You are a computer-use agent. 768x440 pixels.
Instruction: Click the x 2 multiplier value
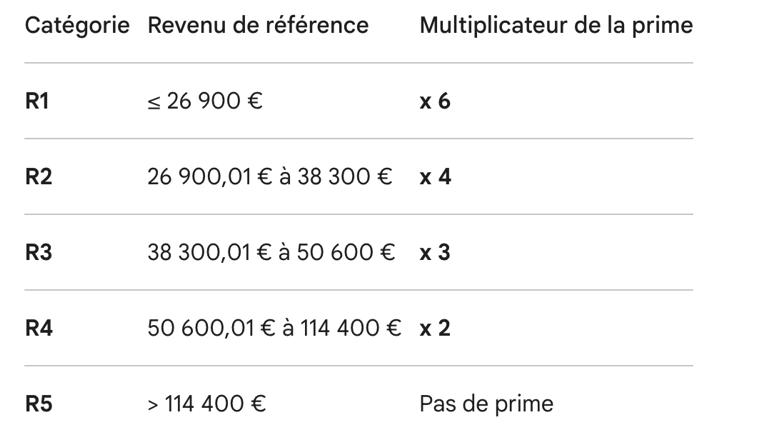[x=435, y=328]
